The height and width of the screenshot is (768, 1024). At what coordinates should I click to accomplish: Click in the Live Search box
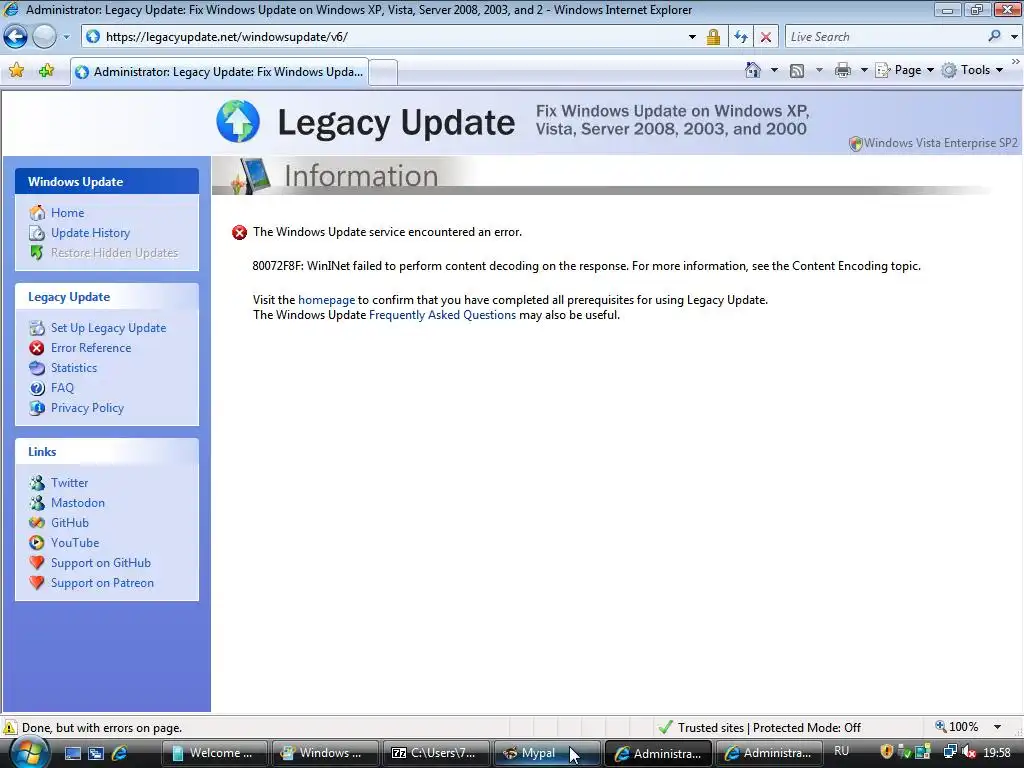[885, 37]
